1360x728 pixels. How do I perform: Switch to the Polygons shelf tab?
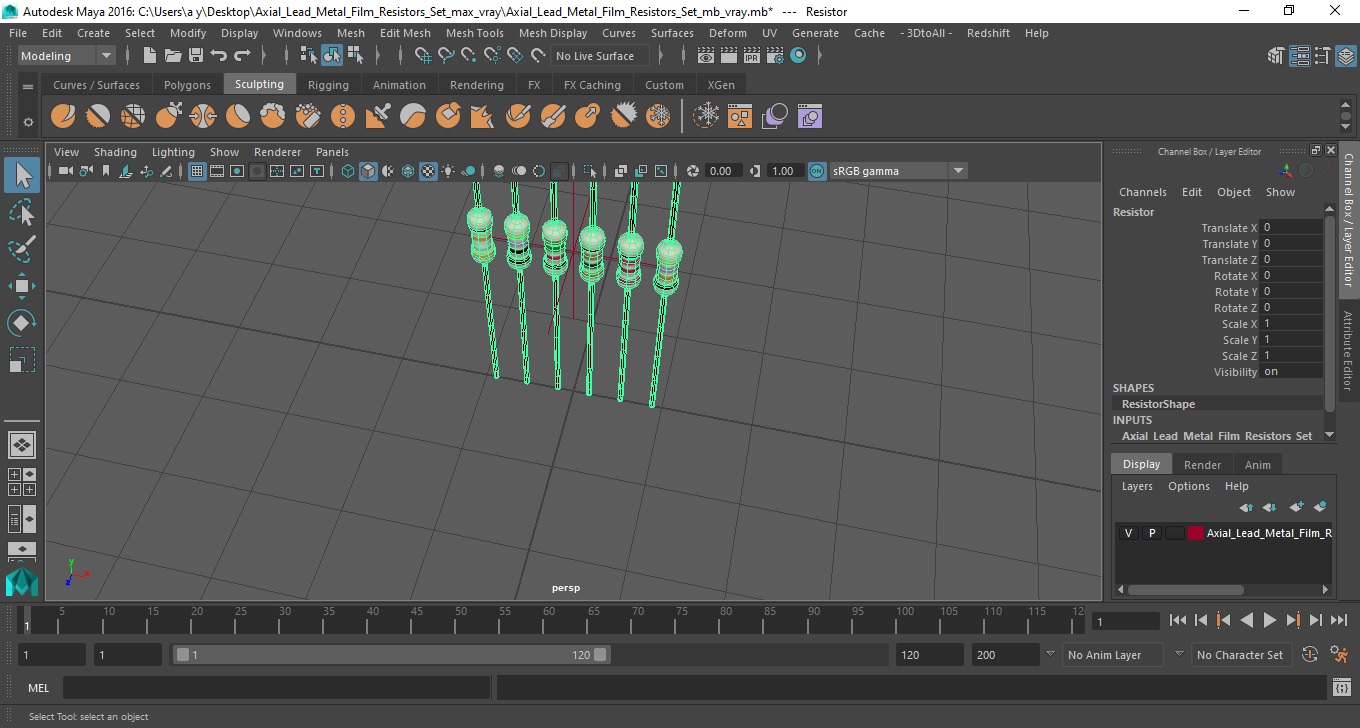[187, 85]
